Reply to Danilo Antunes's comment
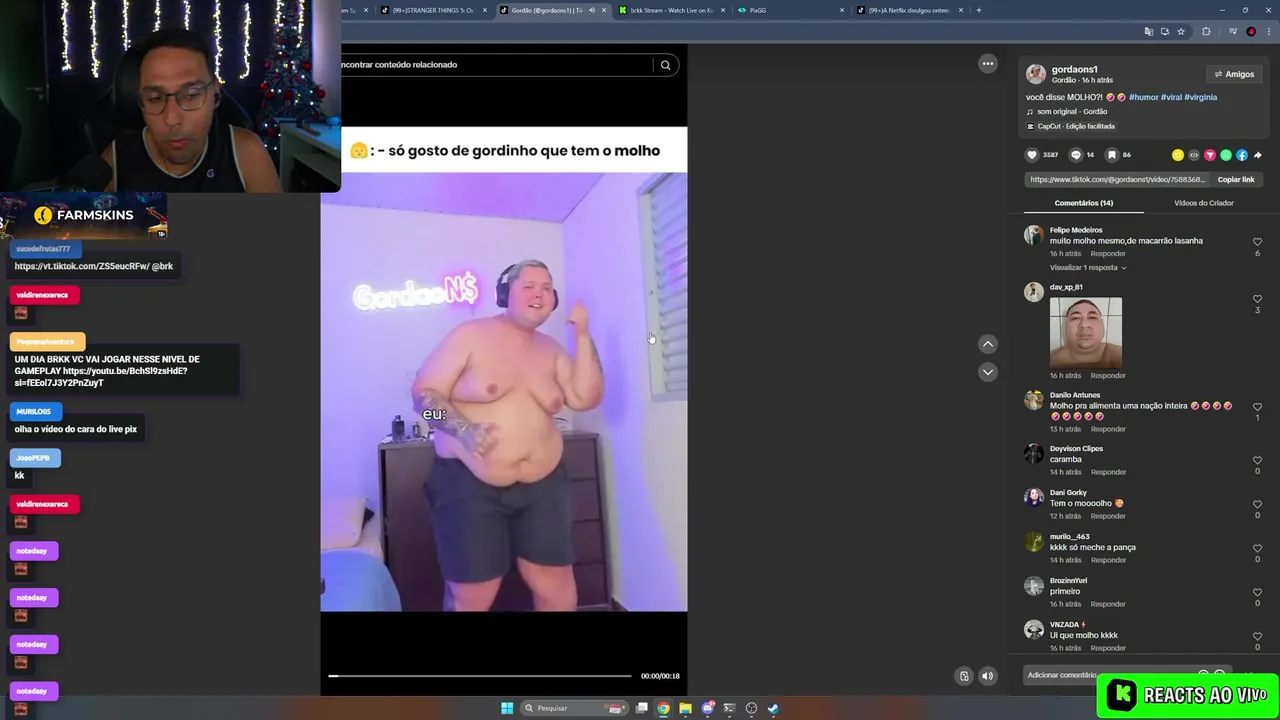1280x720 pixels. 1108,429
